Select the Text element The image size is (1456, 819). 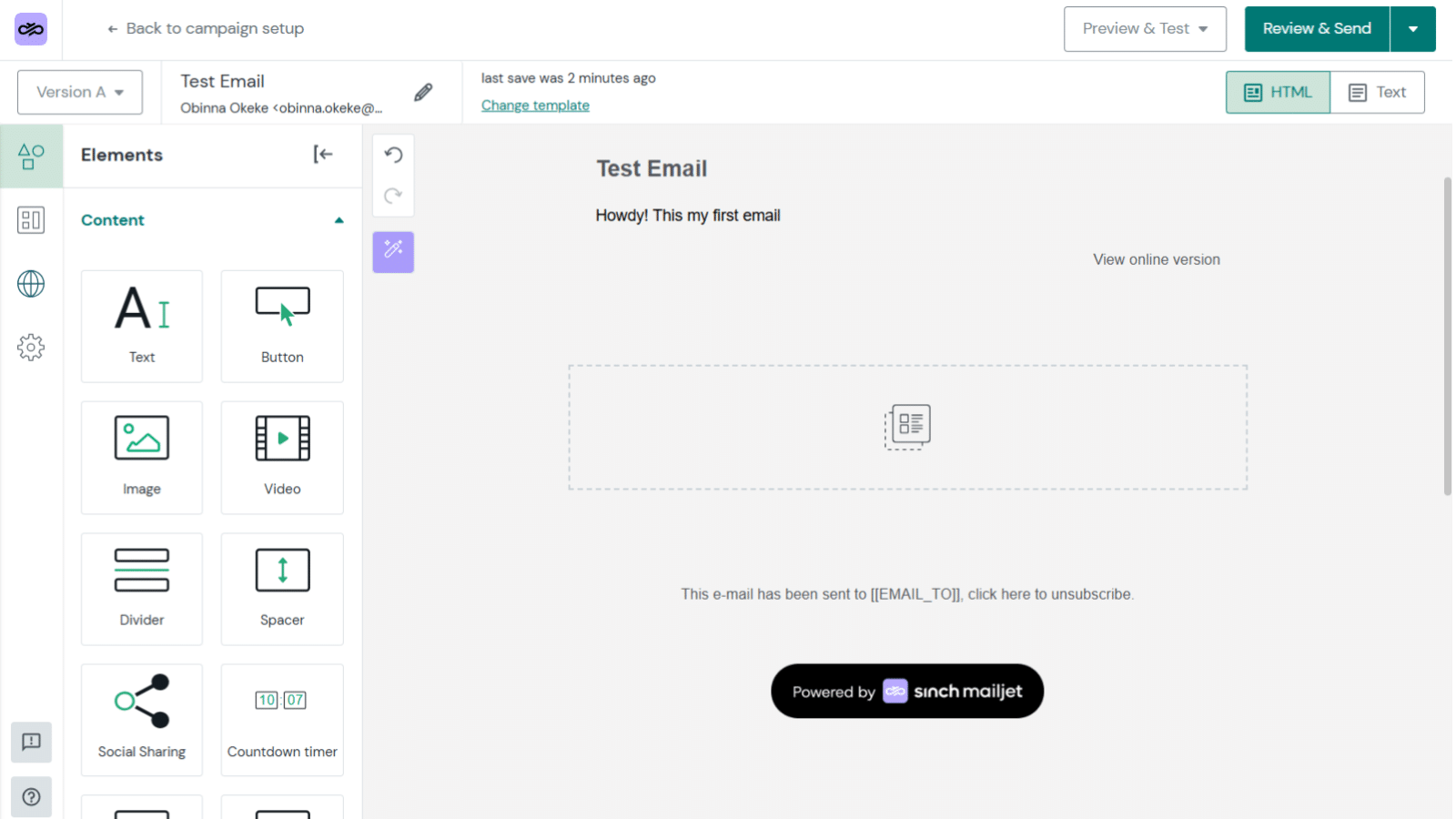pyautogui.click(x=142, y=326)
